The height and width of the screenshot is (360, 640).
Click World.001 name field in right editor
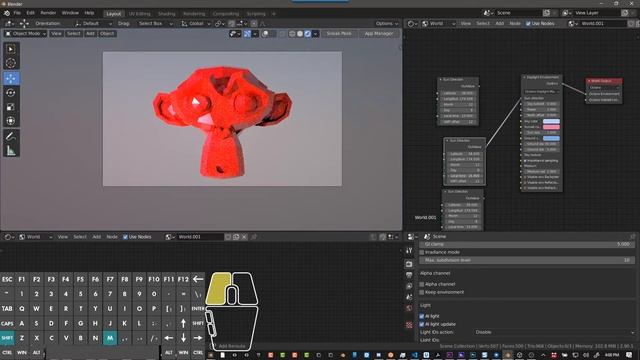[603, 24]
